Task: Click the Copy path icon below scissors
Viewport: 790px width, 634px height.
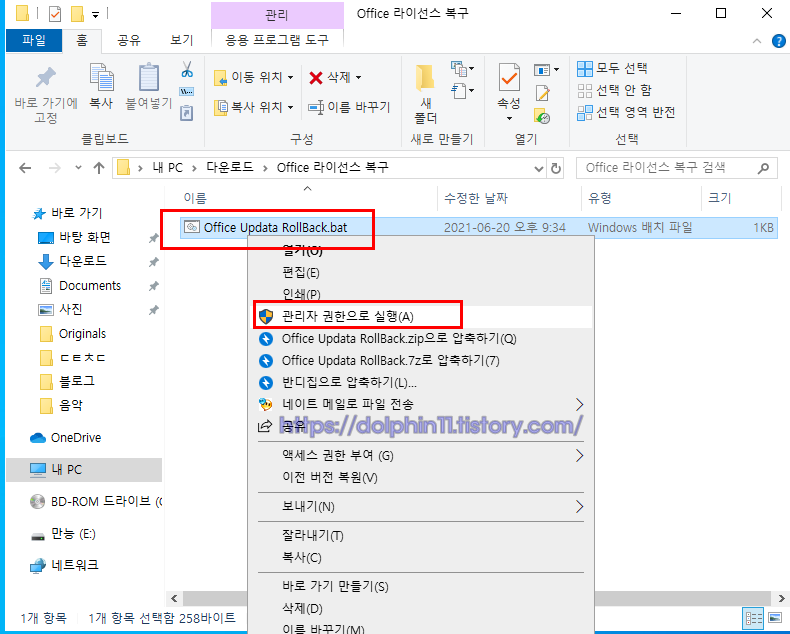Action: point(186,91)
